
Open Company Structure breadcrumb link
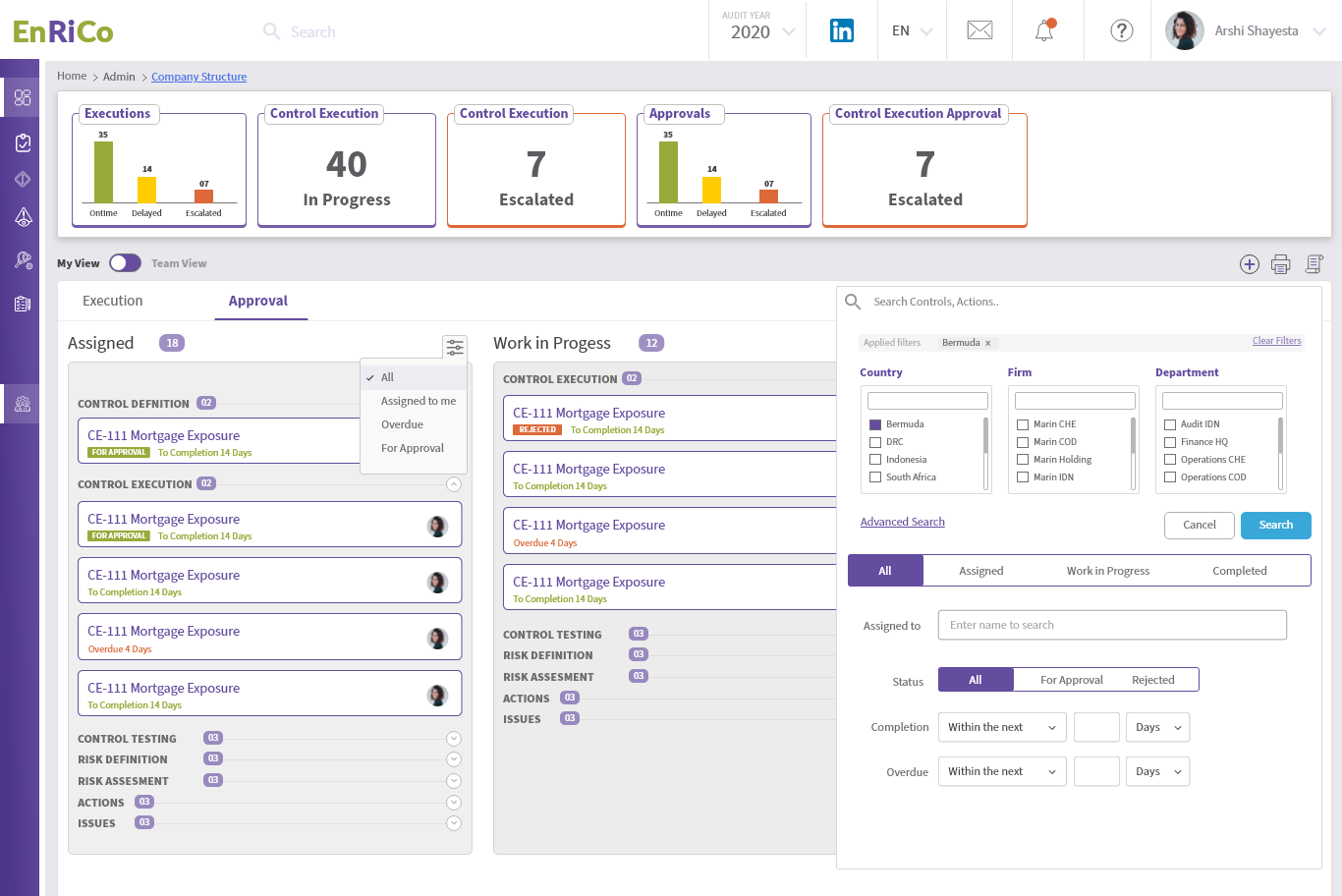point(199,77)
